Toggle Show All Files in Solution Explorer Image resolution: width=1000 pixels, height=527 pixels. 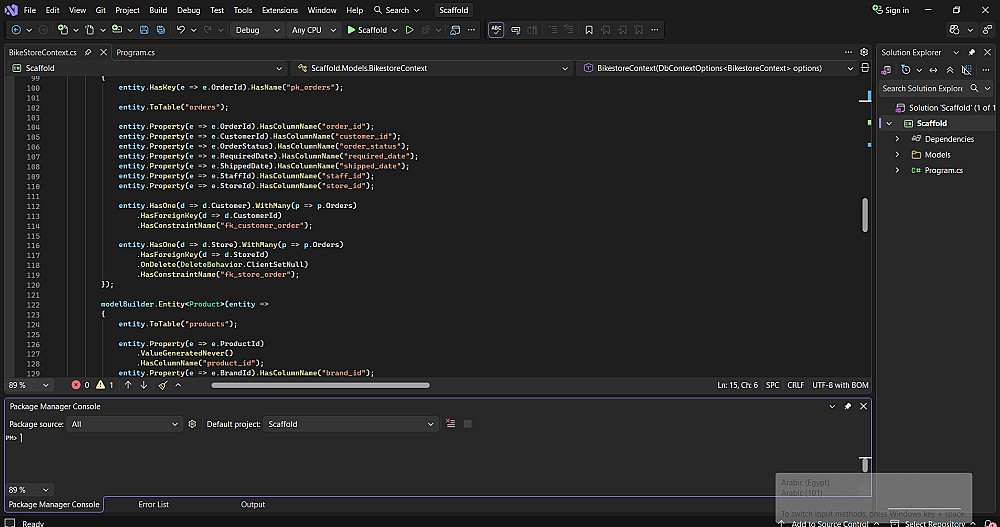click(967, 70)
